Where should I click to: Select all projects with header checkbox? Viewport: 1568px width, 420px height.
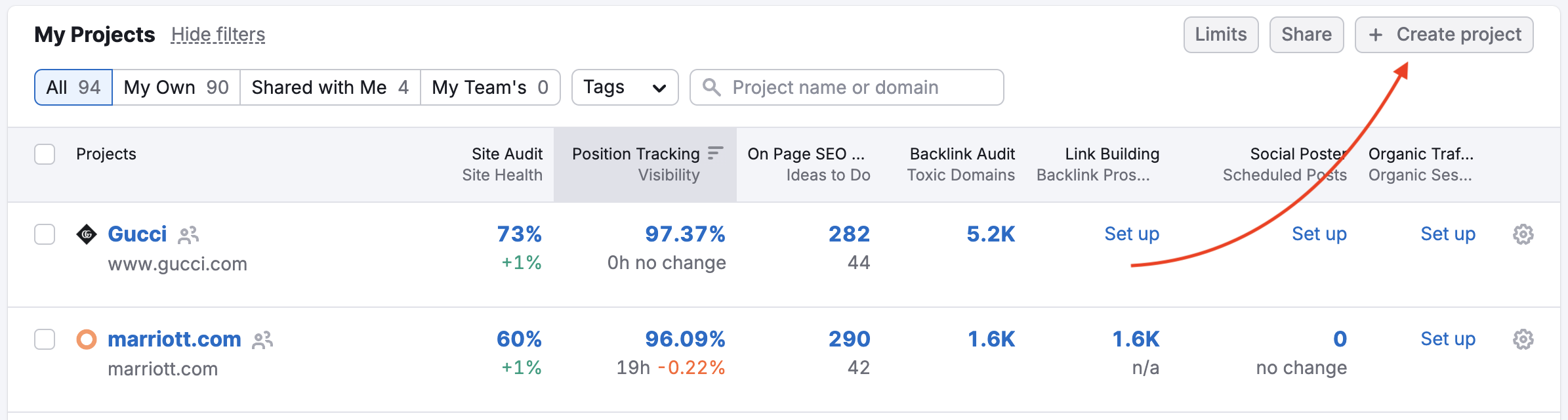click(x=45, y=154)
